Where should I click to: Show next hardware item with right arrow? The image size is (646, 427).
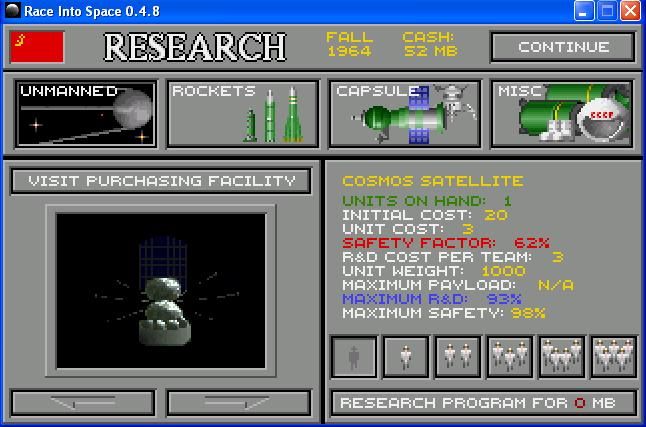[x=239, y=403]
